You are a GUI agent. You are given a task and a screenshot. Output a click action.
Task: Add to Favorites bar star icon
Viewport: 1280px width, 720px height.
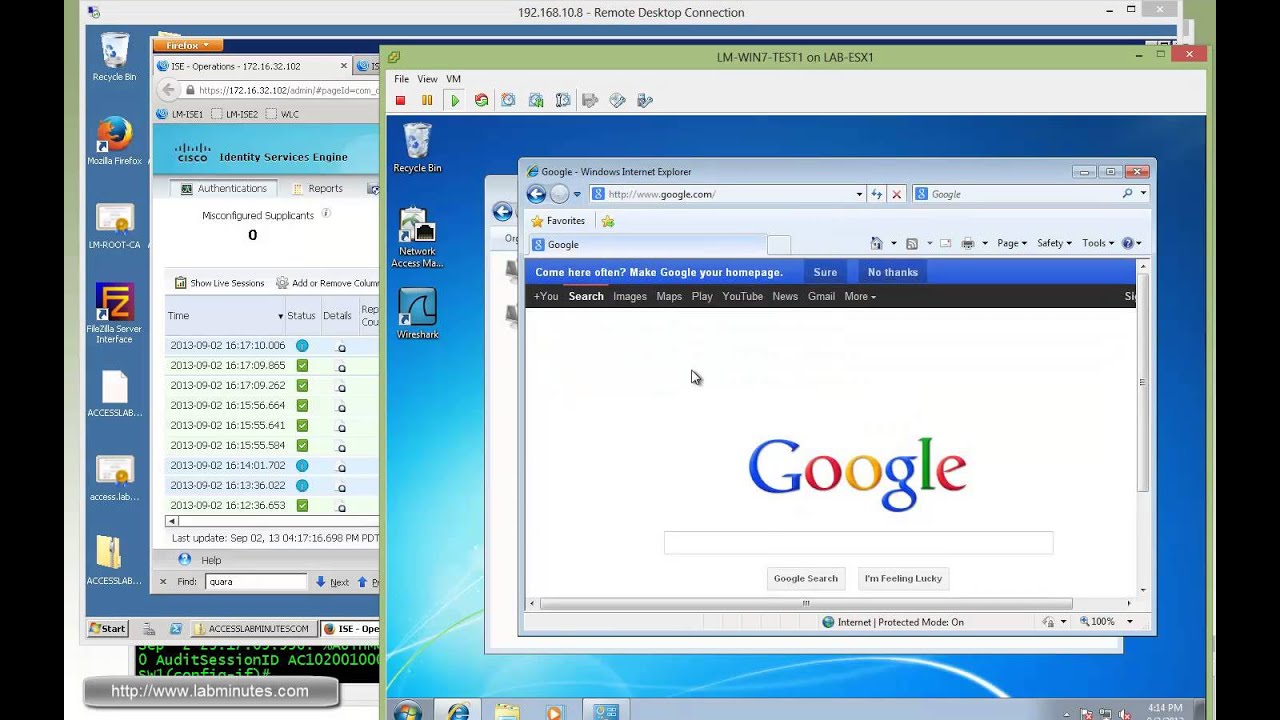[608, 221]
